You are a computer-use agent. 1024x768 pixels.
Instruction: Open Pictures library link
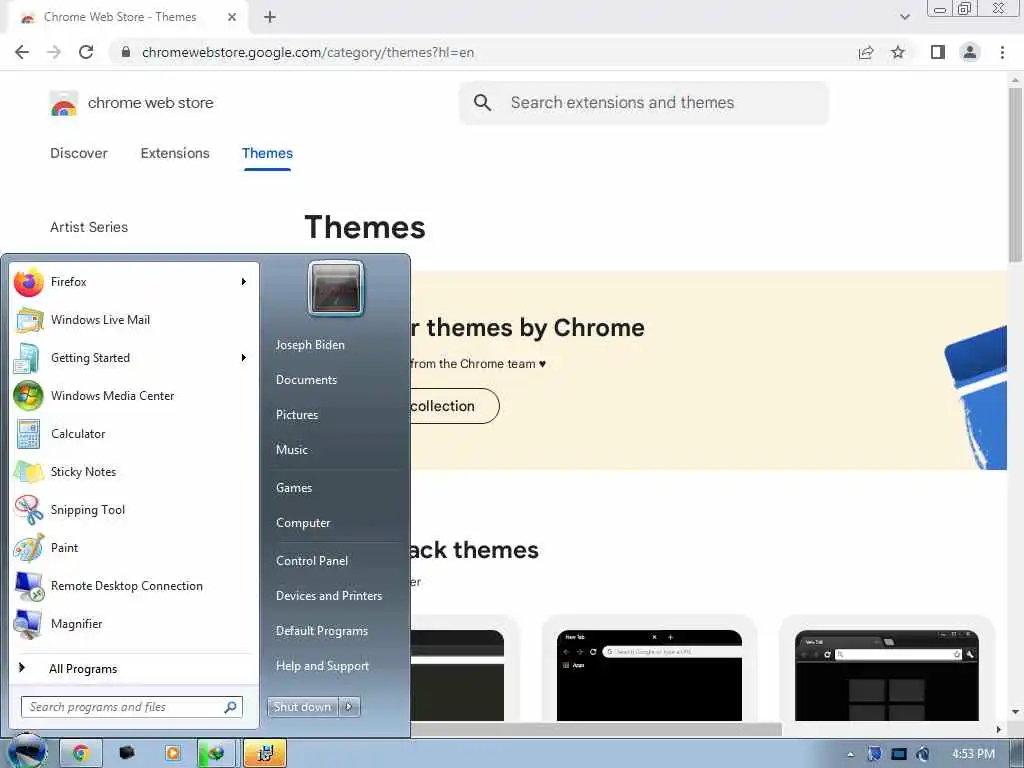coord(297,415)
